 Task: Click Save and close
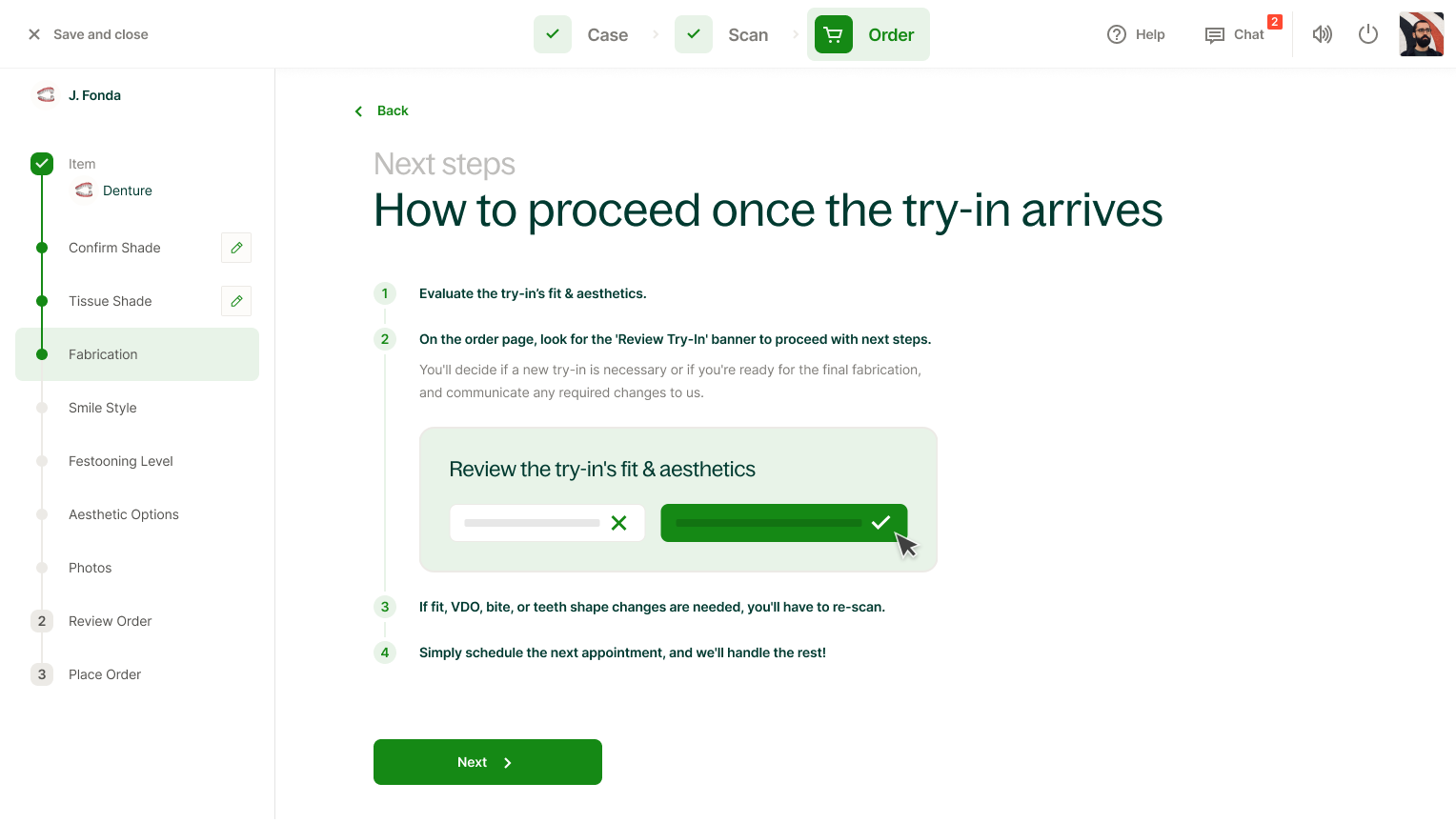[x=88, y=34]
